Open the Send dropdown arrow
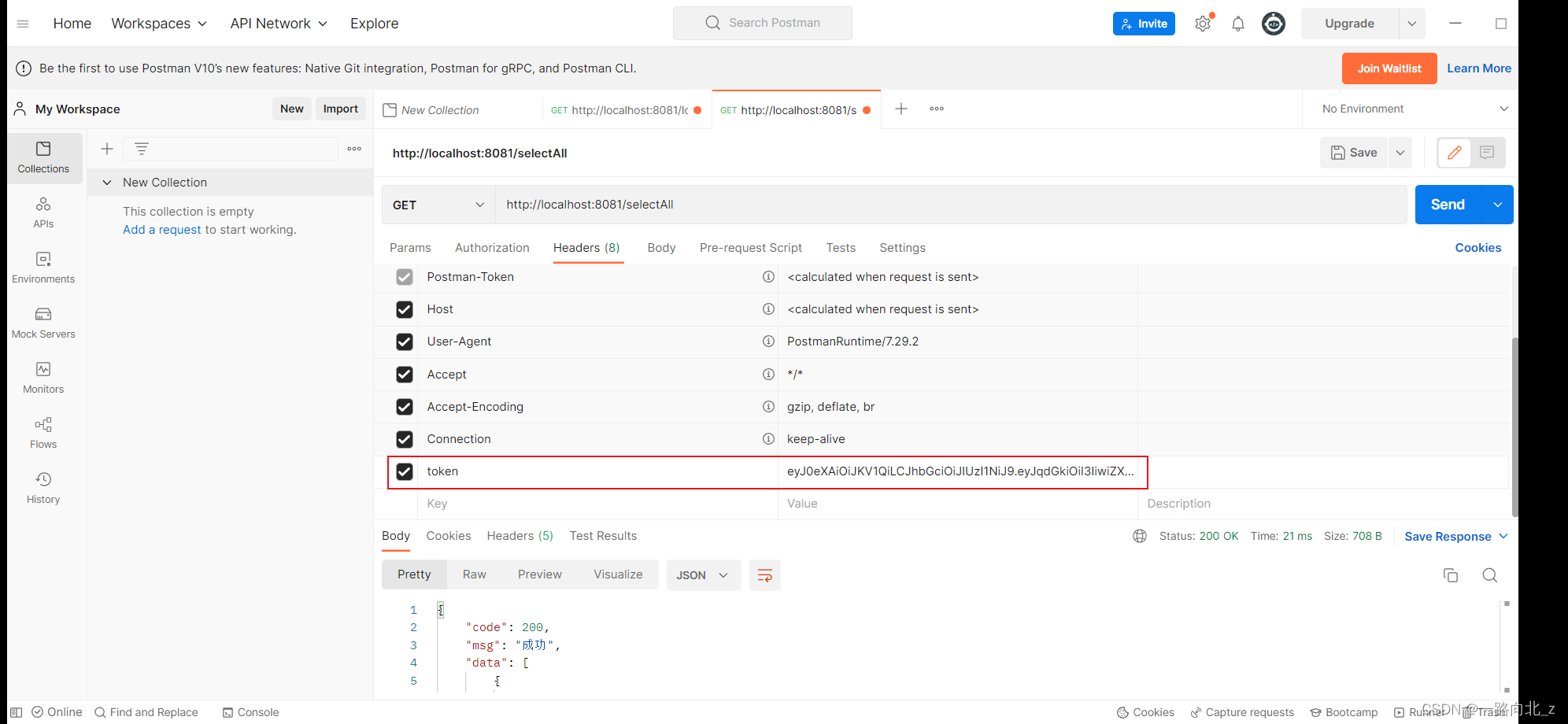The height and width of the screenshot is (724, 1568). coord(1498,205)
